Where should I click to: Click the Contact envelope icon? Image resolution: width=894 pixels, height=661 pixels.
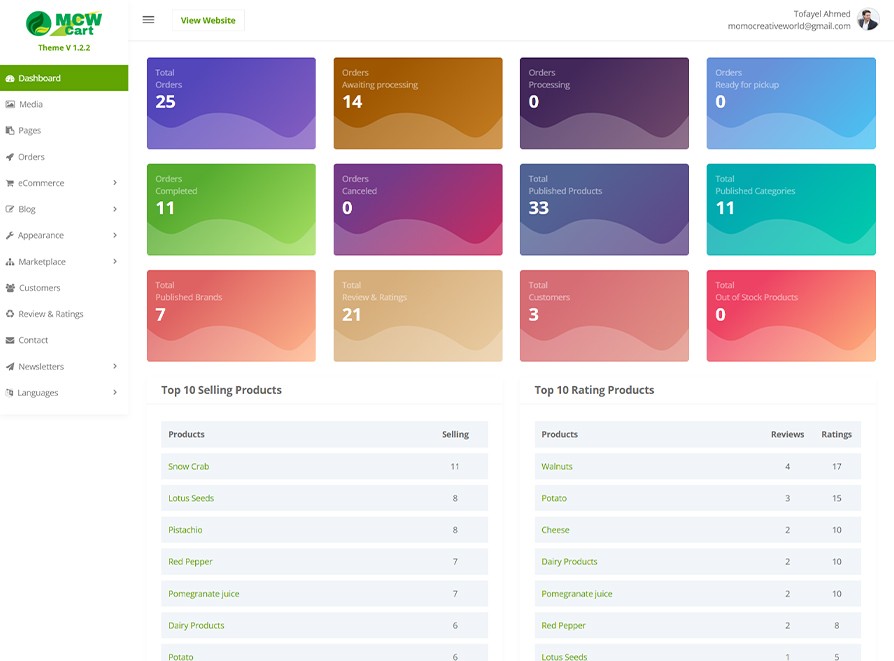coord(10,340)
